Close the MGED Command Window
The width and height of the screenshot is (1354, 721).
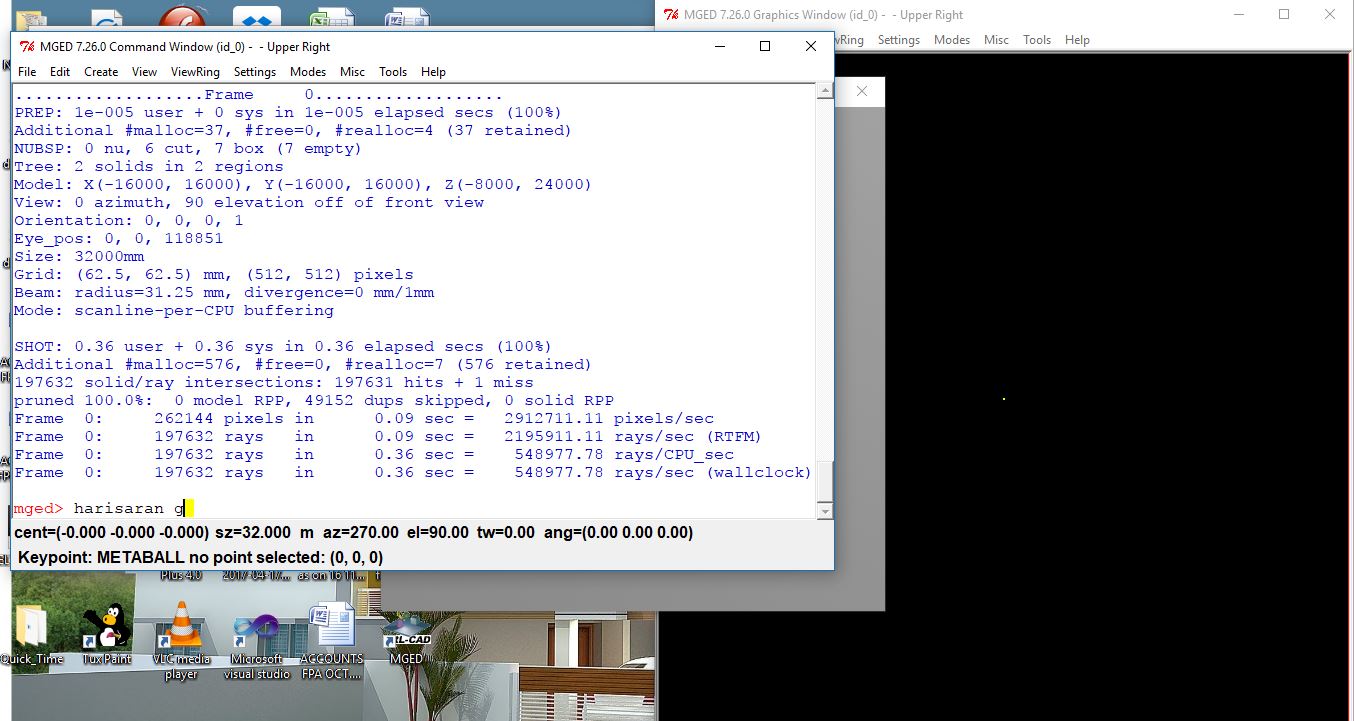click(811, 46)
